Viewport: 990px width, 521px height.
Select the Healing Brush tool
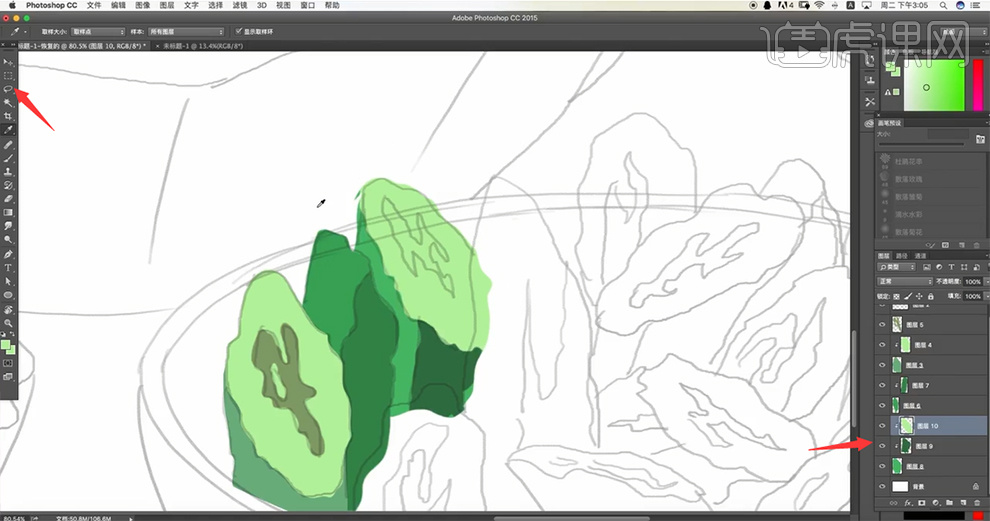pyautogui.click(x=8, y=145)
